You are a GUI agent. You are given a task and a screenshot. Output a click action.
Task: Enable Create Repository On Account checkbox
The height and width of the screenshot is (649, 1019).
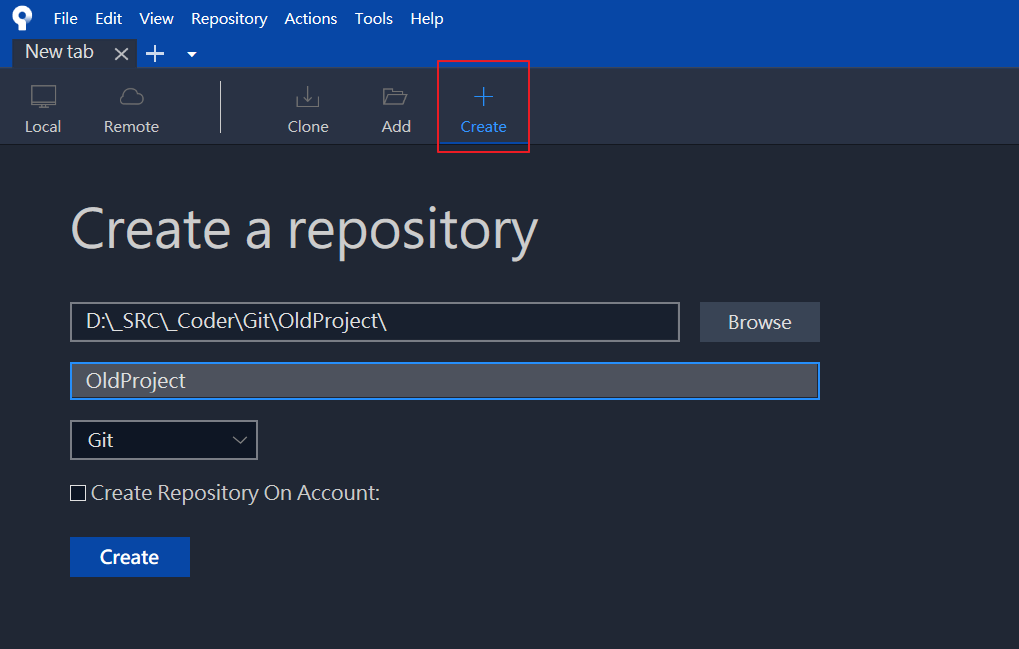[78, 493]
